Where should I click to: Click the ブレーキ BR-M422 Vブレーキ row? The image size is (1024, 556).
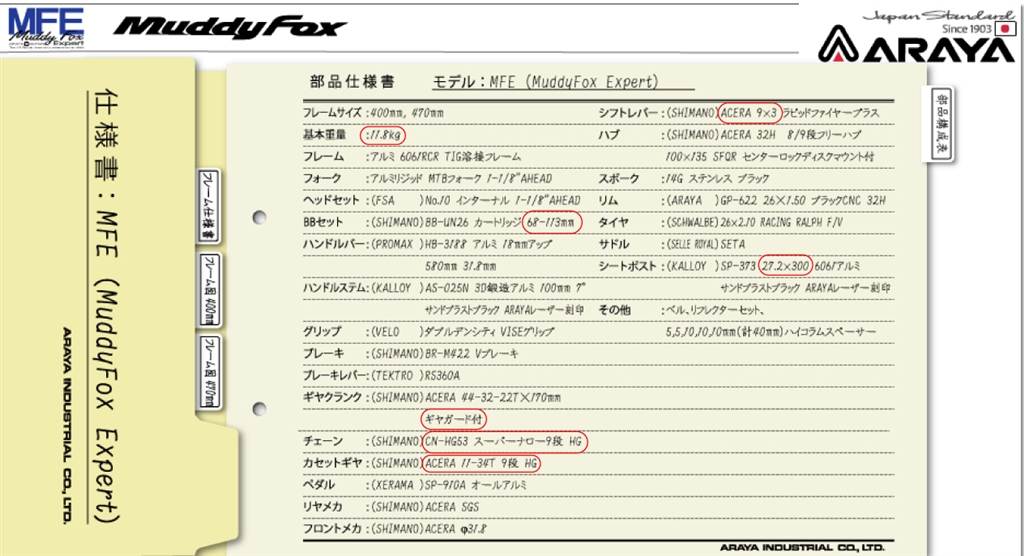point(410,353)
